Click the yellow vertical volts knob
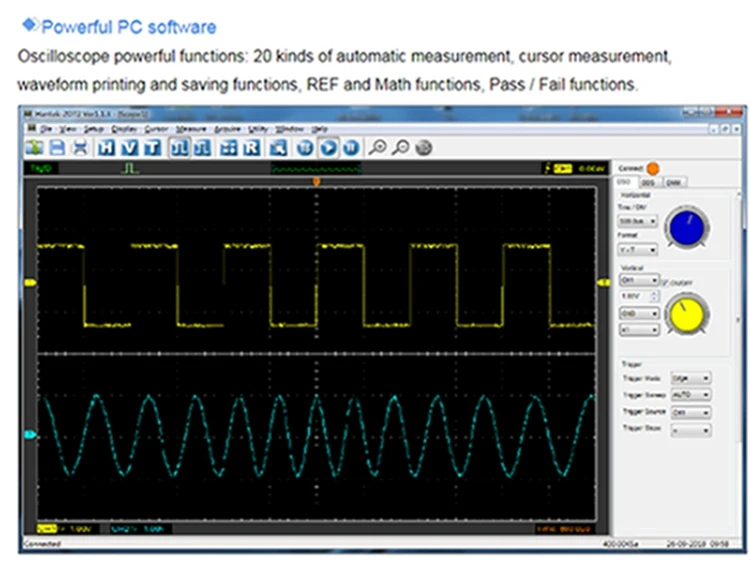Viewport: 750px width, 567px height. 687,314
